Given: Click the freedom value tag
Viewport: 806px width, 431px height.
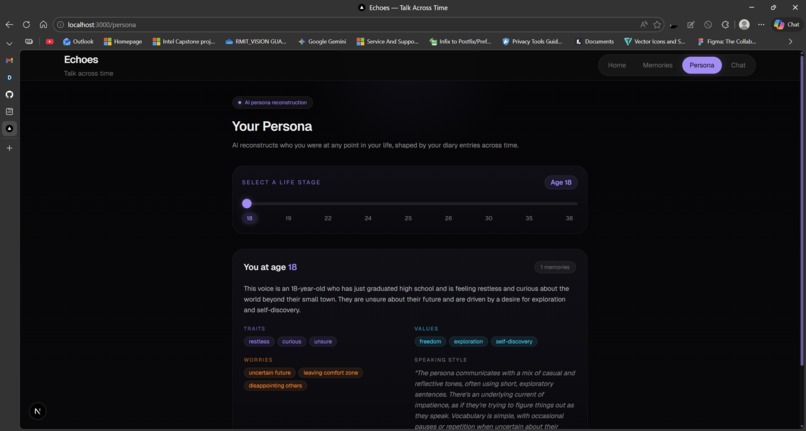Looking at the screenshot, I should click(430, 342).
